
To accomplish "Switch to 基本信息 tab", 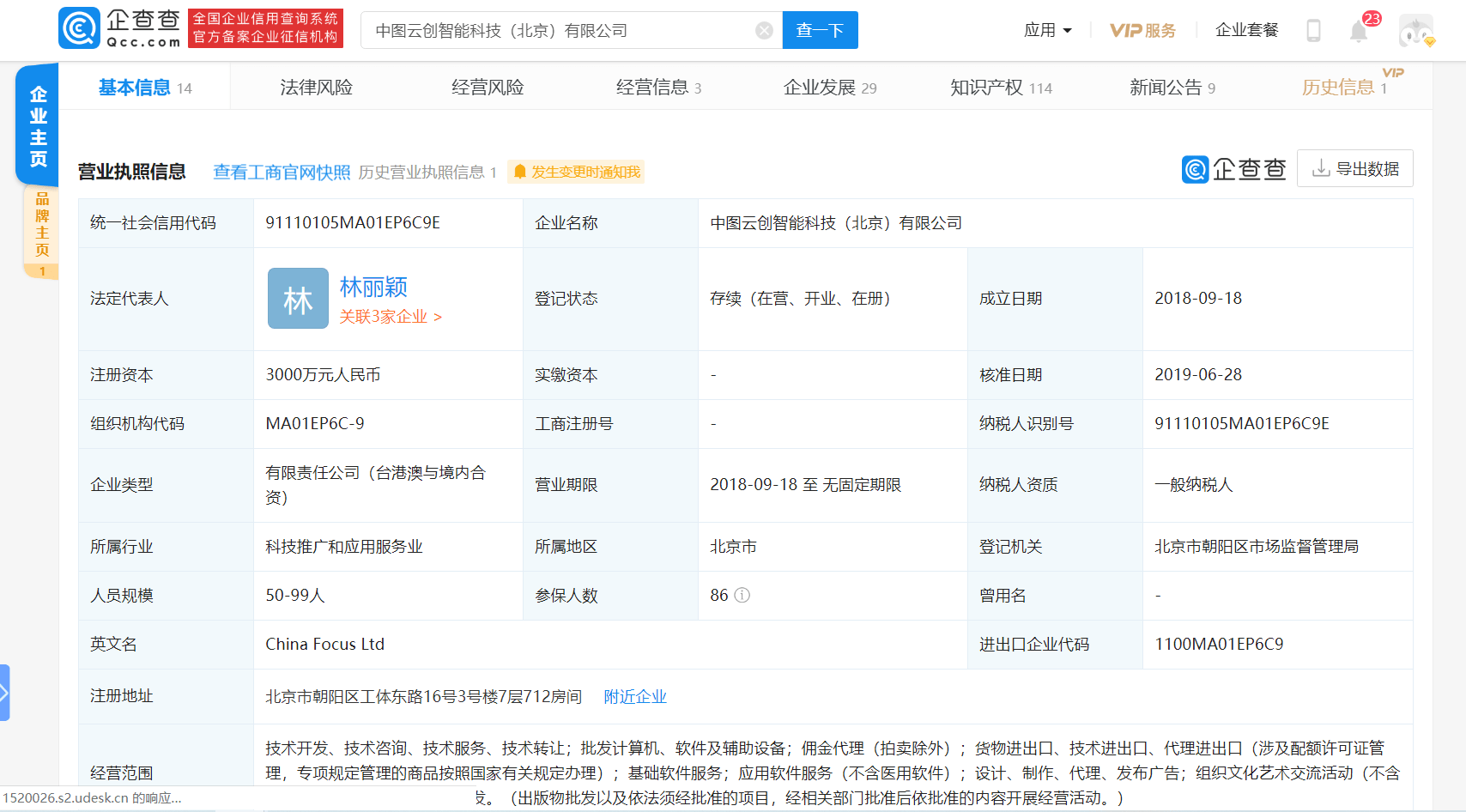I will 145,88.
